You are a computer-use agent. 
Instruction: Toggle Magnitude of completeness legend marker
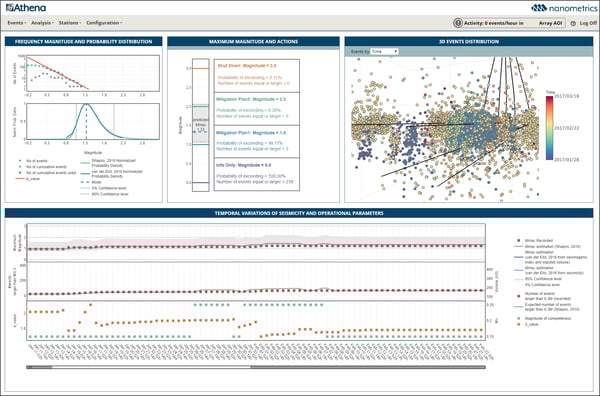518,318
